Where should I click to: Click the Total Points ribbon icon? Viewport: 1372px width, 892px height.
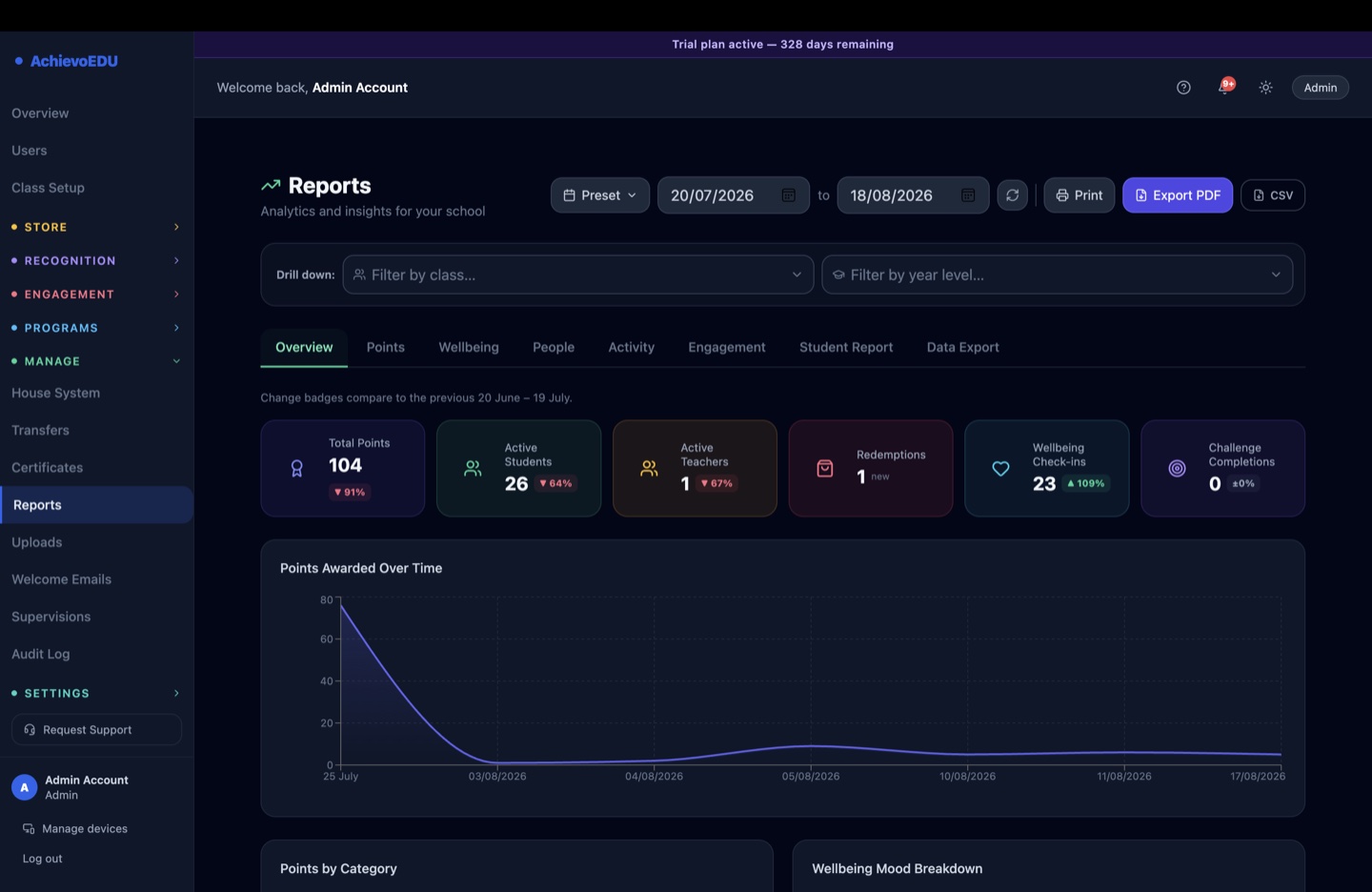click(x=297, y=469)
